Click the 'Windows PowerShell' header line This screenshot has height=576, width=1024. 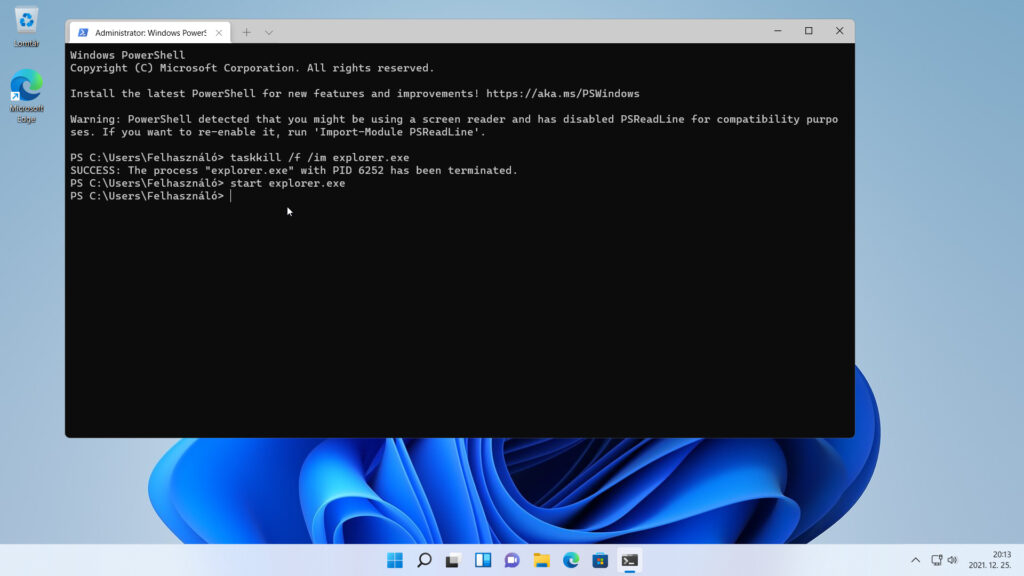[x=127, y=56]
